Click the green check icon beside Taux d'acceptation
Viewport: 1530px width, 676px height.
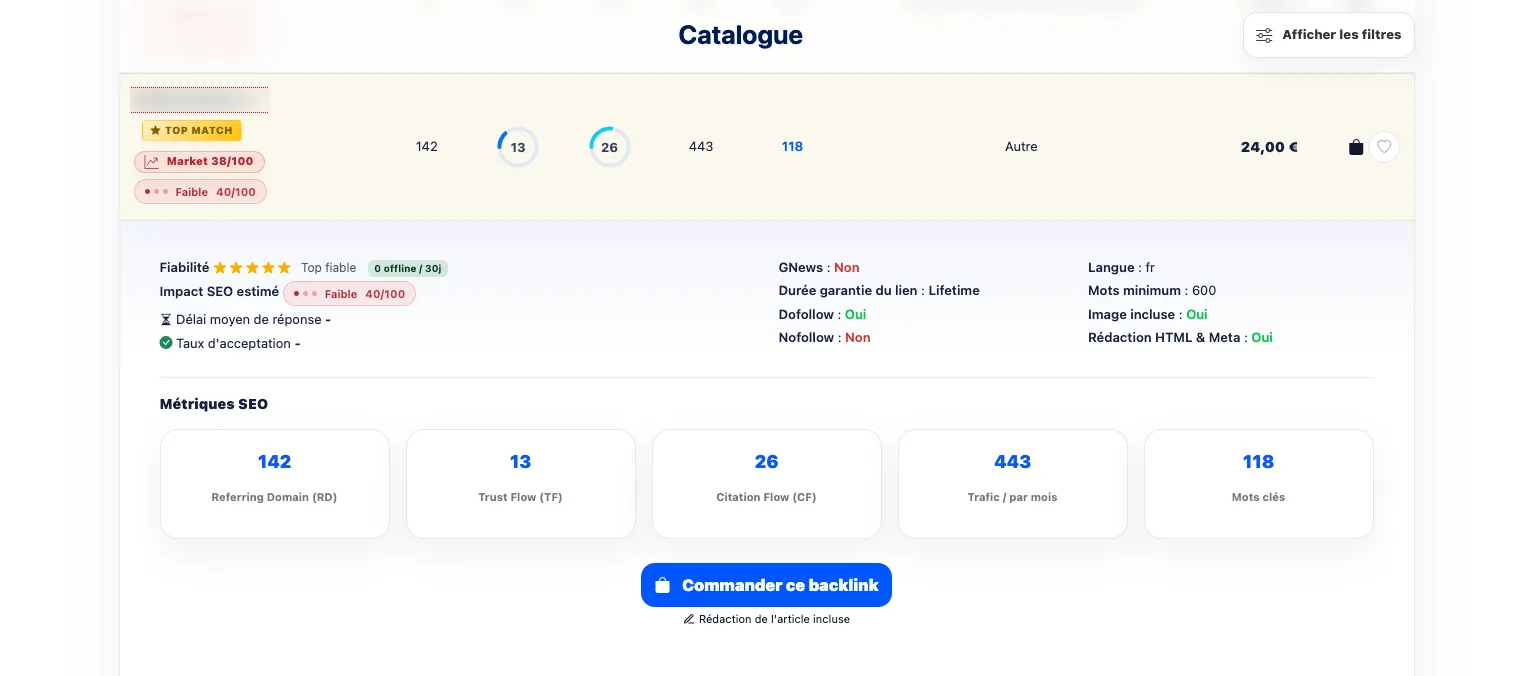165,343
